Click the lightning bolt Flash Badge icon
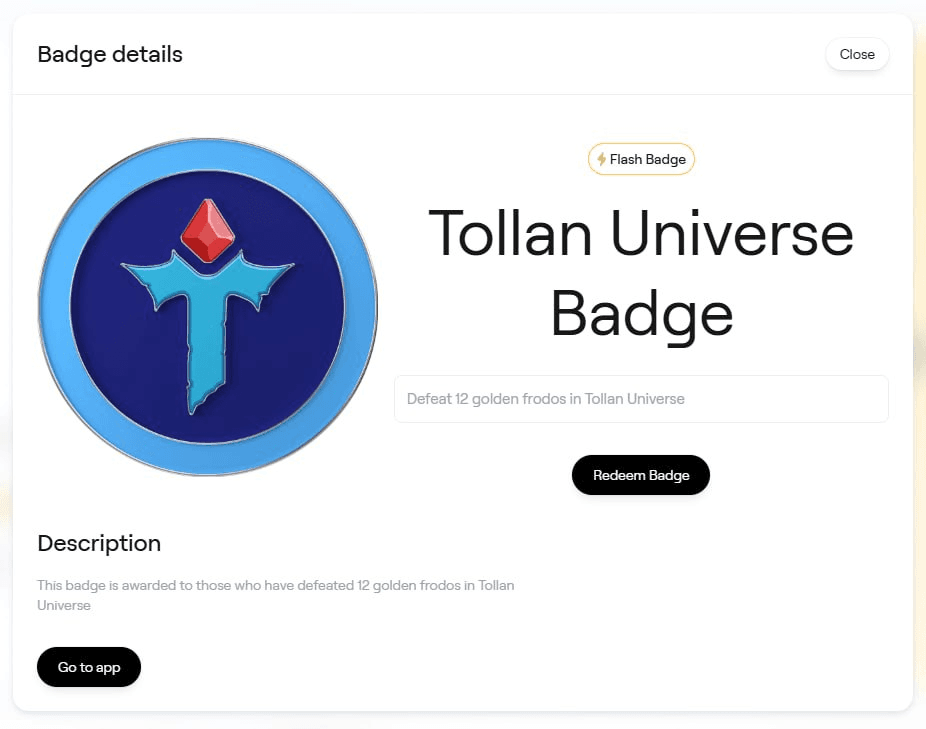The image size is (926, 729). tap(601, 159)
